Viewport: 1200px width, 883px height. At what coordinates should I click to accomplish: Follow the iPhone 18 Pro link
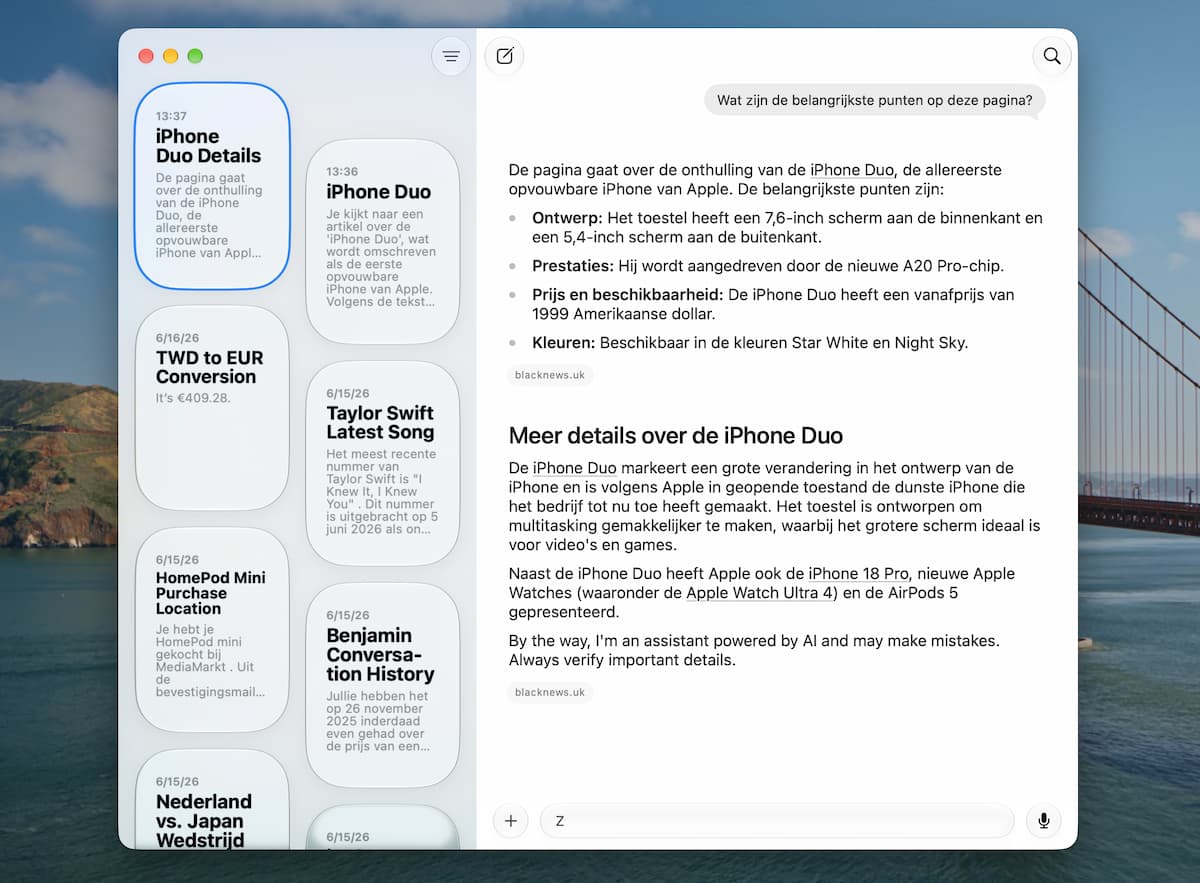(x=858, y=574)
